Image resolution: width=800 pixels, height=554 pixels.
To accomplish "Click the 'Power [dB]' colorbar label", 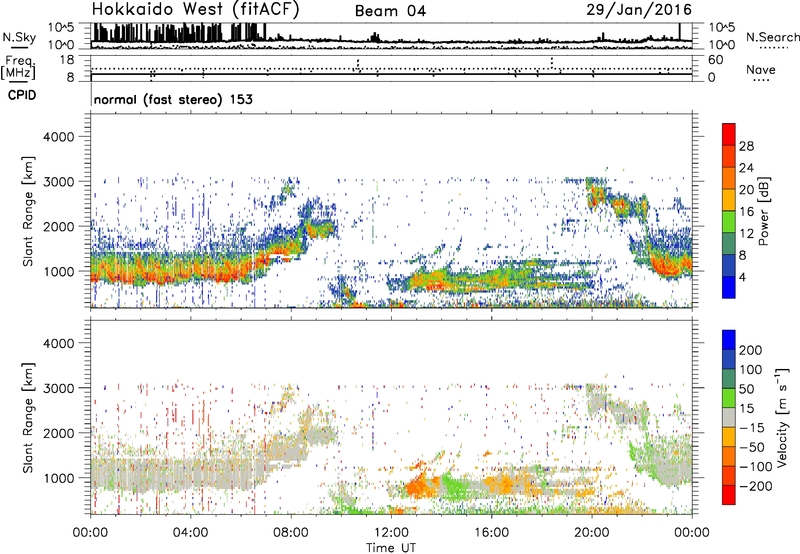I will pyautogui.click(x=763, y=211).
